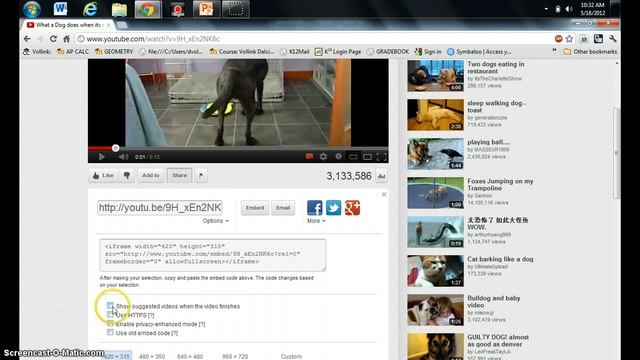Screen dimensions: 640x360
Task: Click the iframe embed code text box
Action: click(213, 255)
